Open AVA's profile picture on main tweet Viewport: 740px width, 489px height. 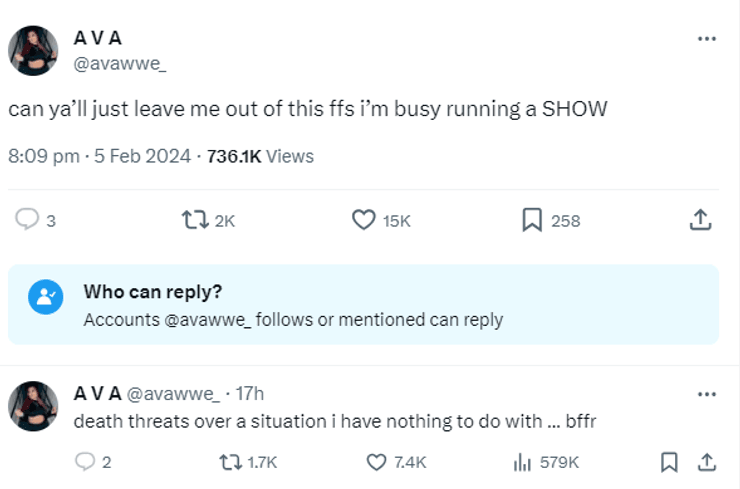click(33, 51)
